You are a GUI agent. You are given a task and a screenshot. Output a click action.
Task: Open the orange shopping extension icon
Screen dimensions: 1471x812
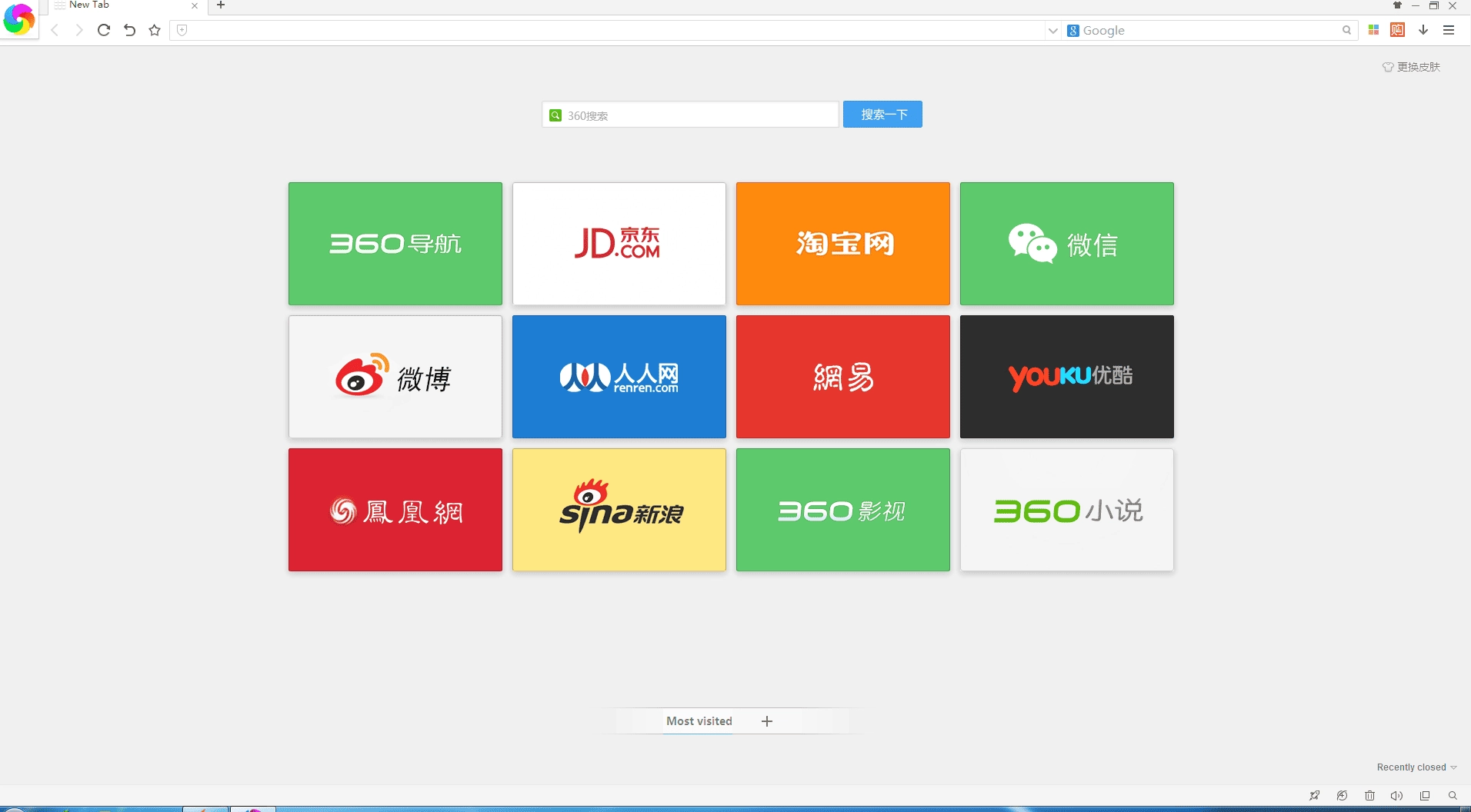tap(1398, 30)
